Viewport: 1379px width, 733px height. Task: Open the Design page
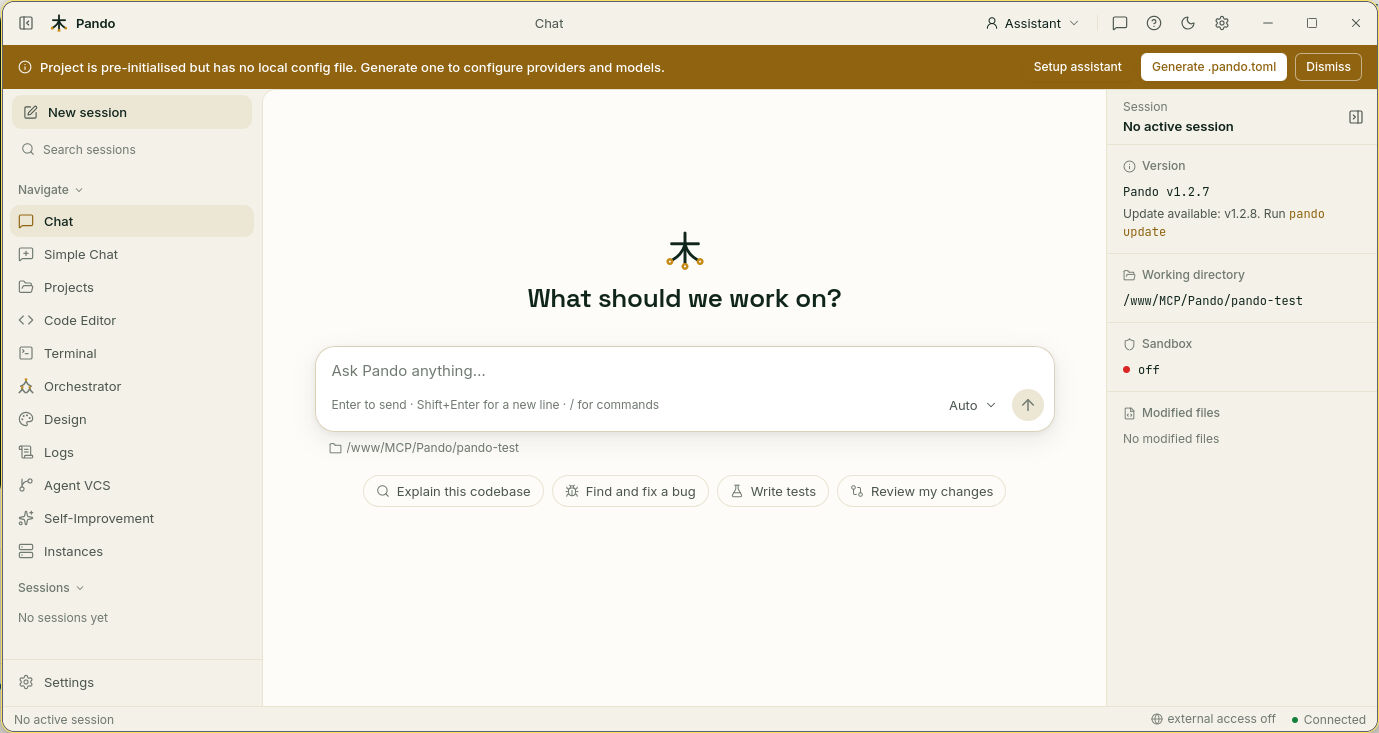click(x=132, y=419)
